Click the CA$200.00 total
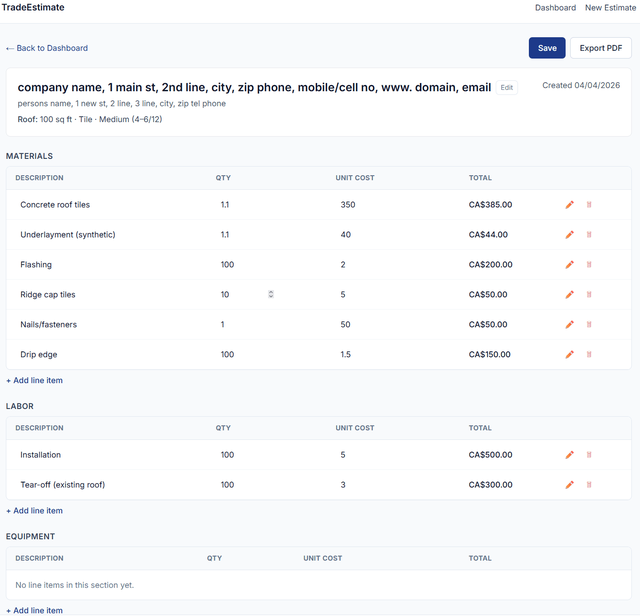640x616 pixels. point(490,265)
